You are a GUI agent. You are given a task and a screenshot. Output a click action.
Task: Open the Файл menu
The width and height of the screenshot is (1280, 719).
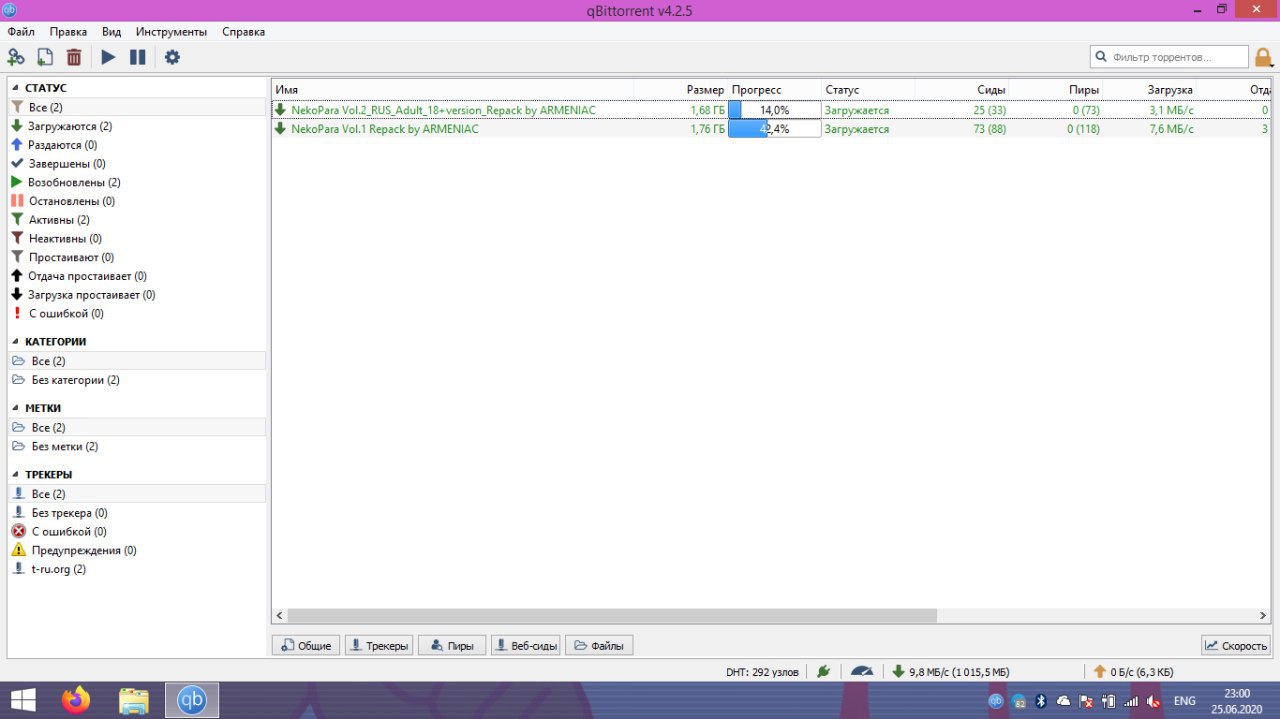(x=21, y=32)
